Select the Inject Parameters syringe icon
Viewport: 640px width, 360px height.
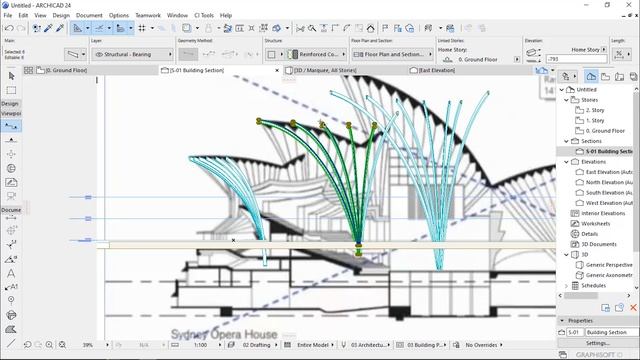point(60,28)
